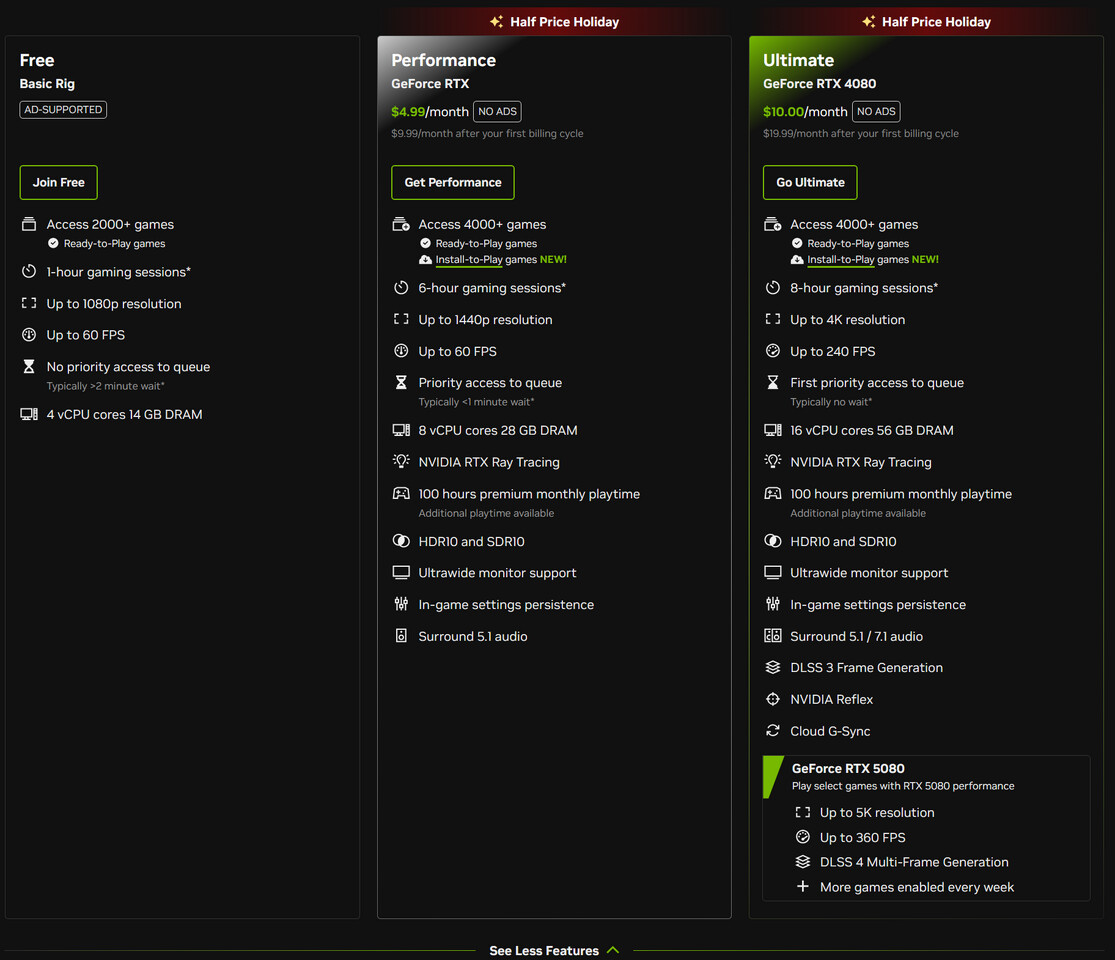Select the hourglass icon for Priority access to queue
Screen dimensions: 1115x960
pyautogui.click(x=401, y=382)
